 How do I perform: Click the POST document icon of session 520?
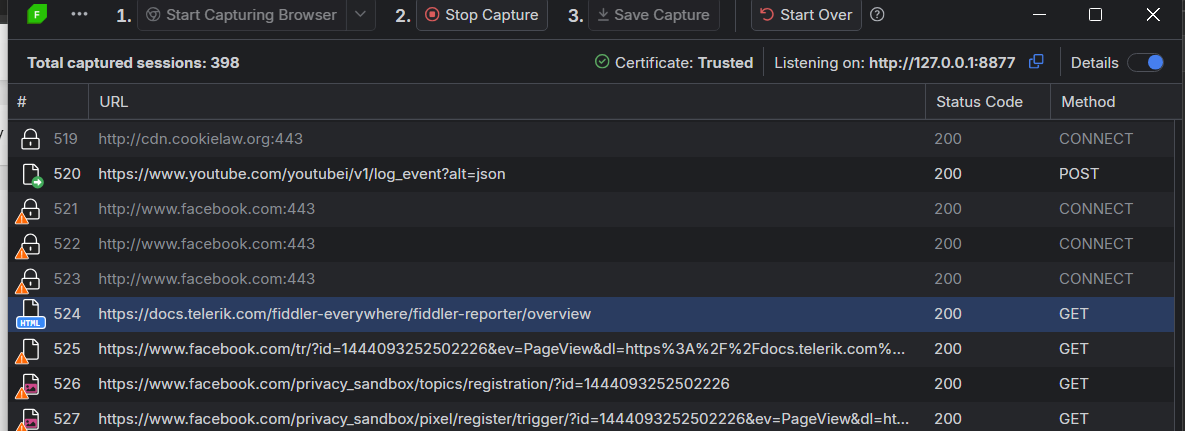click(32, 175)
